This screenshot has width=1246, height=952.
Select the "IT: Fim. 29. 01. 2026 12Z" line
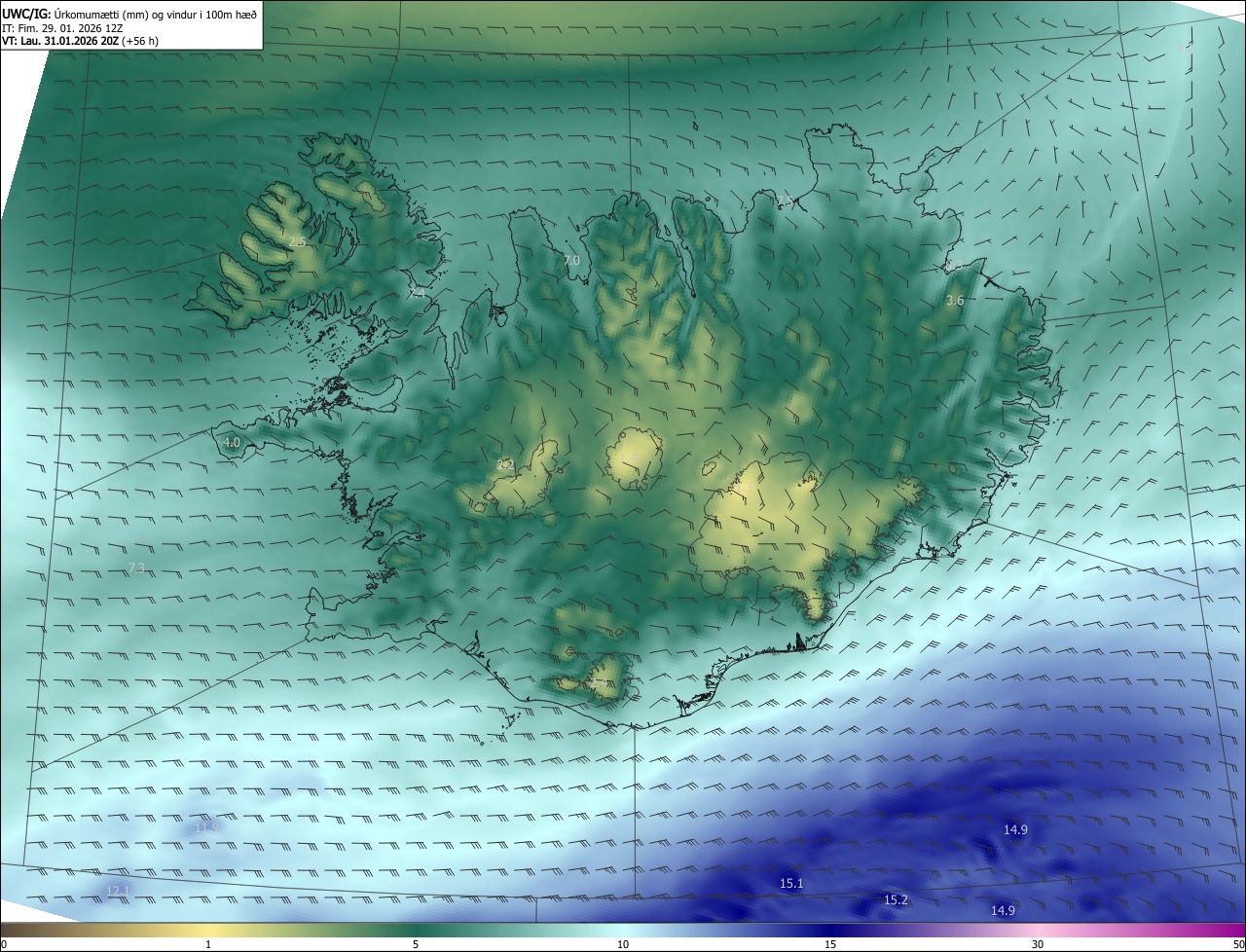click(62, 28)
